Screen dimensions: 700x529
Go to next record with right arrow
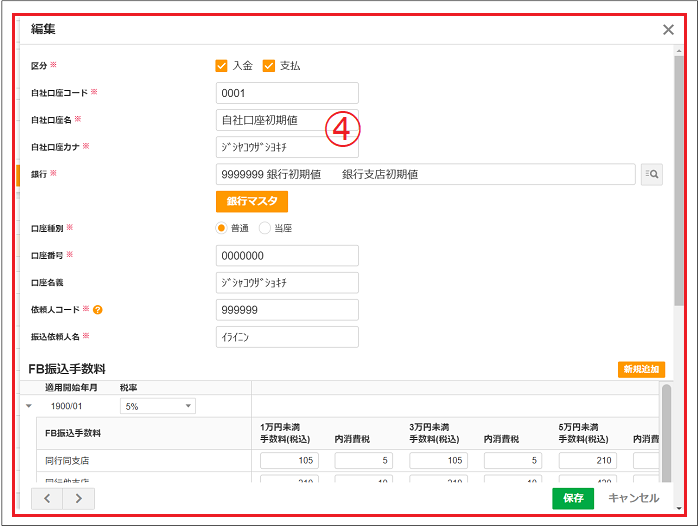pos(78,498)
